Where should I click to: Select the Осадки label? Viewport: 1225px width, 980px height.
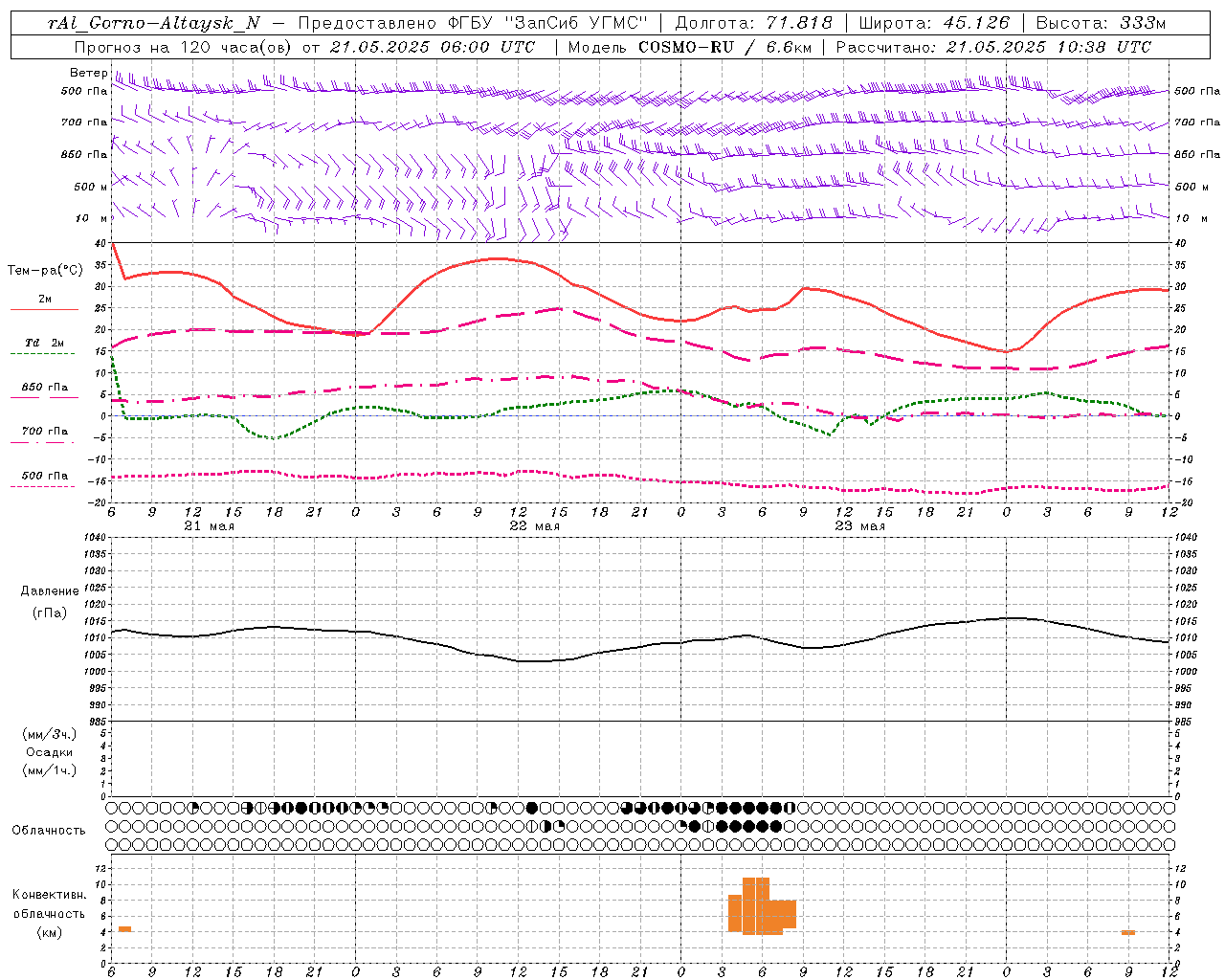(50, 752)
